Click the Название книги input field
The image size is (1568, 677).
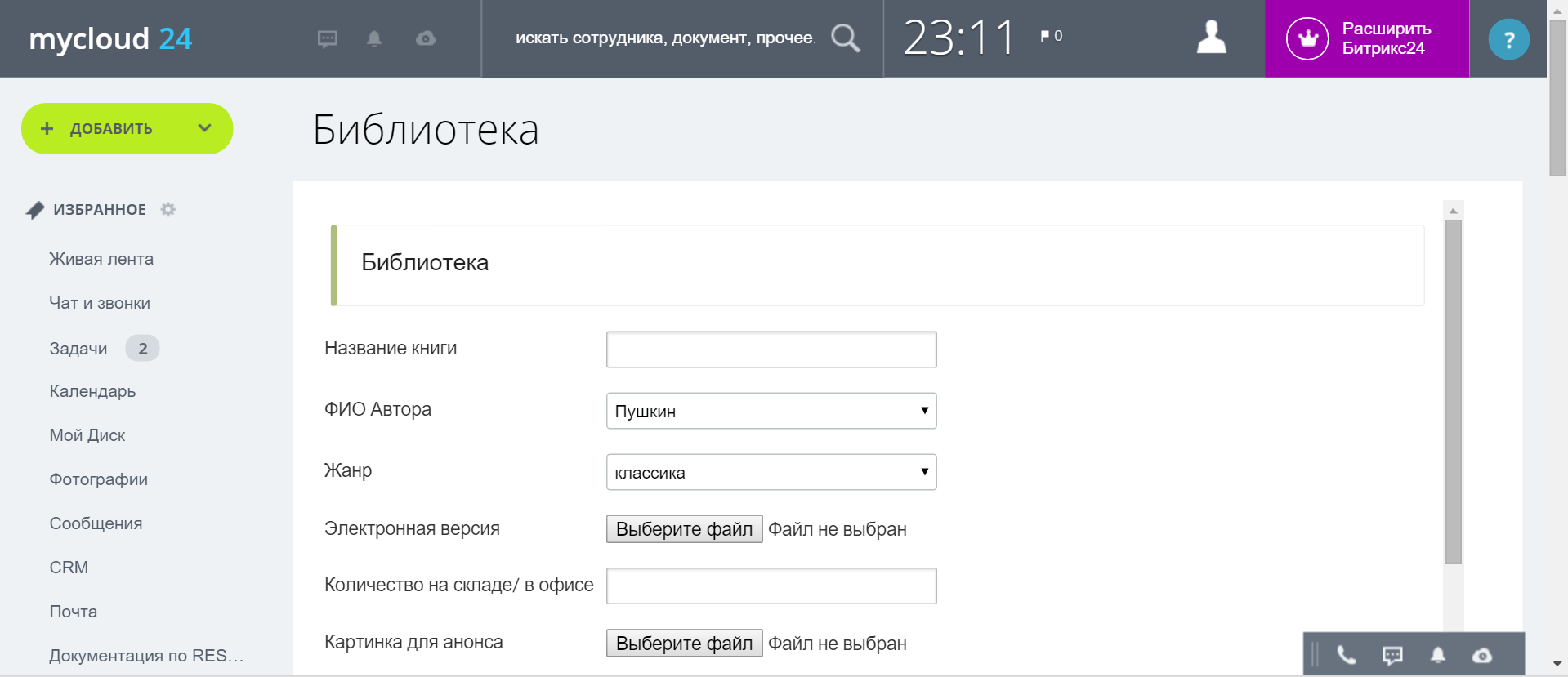(x=771, y=350)
